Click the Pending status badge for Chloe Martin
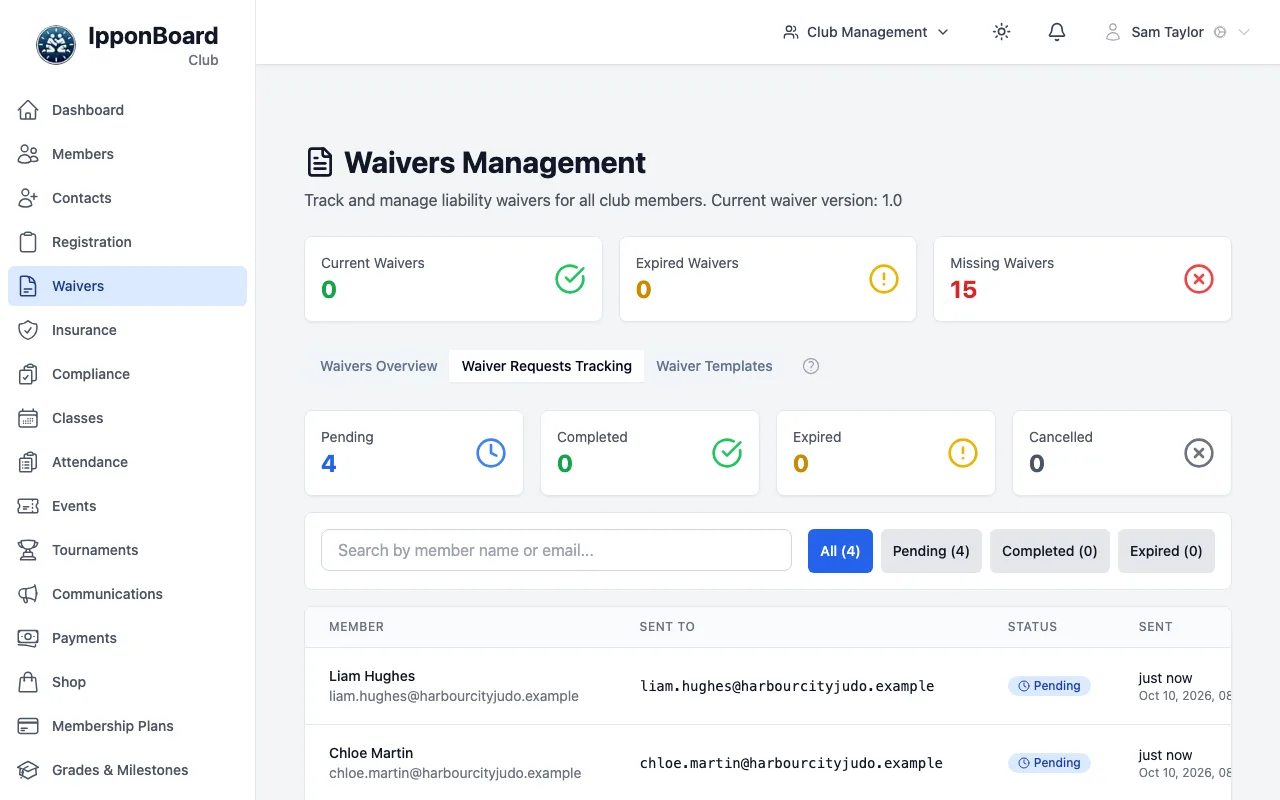 click(1049, 763)
